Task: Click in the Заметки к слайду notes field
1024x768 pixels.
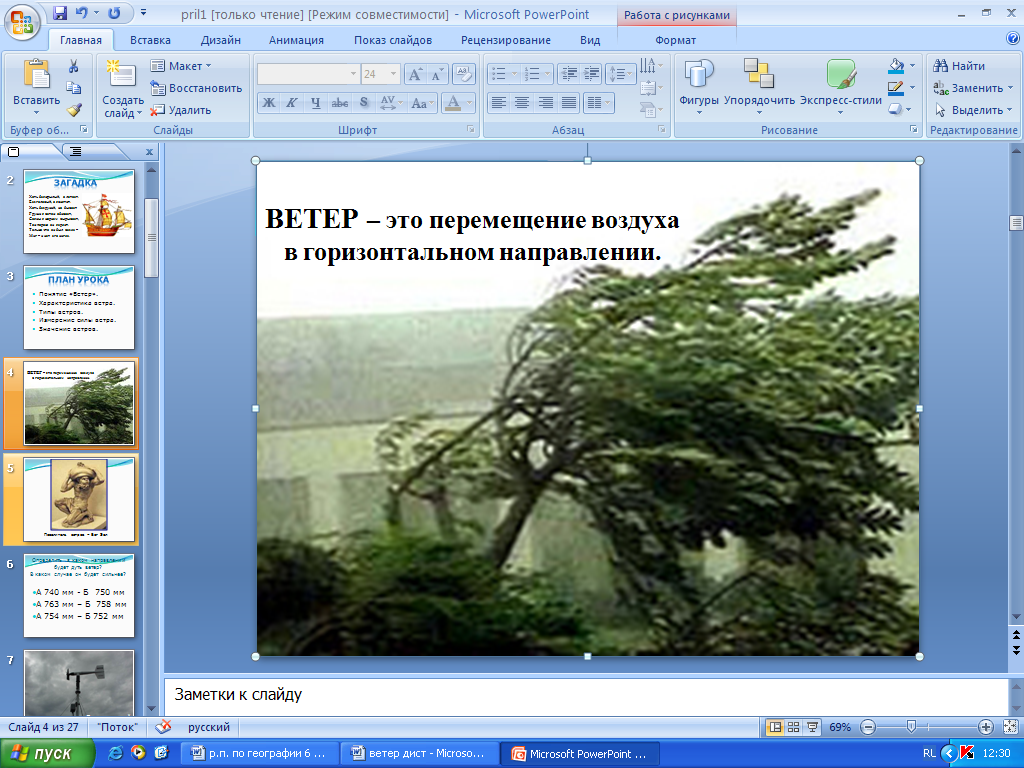Action: point(586,696)
